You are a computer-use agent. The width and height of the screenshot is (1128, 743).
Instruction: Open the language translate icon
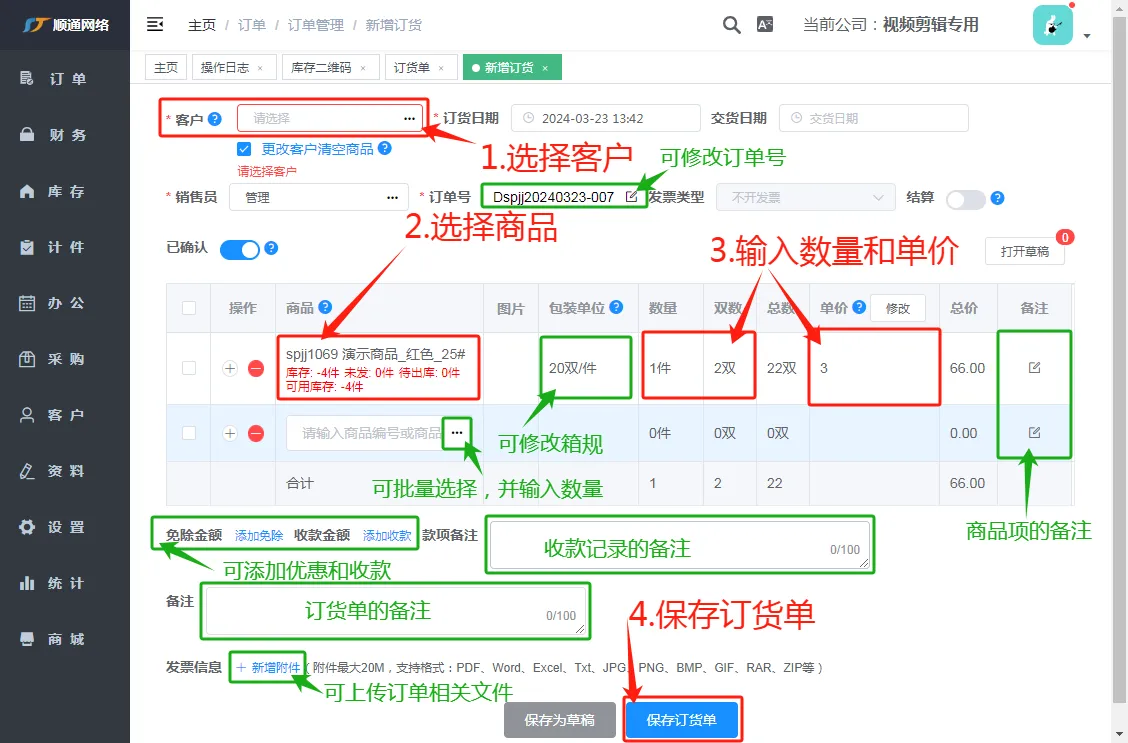coord(765,24)
